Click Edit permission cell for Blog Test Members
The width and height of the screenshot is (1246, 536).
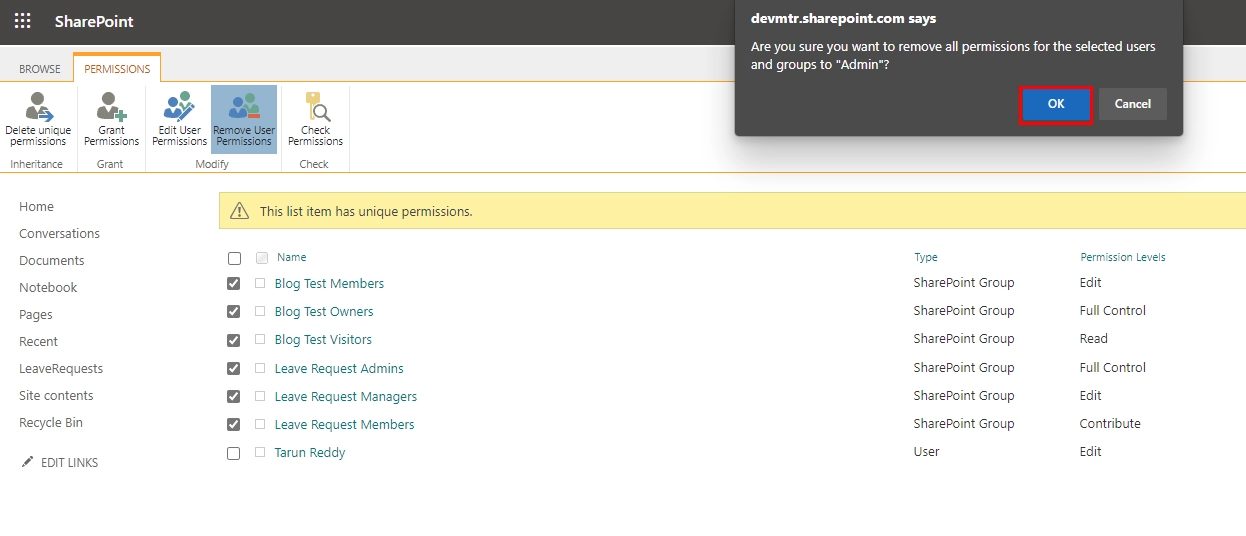point(1091,283)
